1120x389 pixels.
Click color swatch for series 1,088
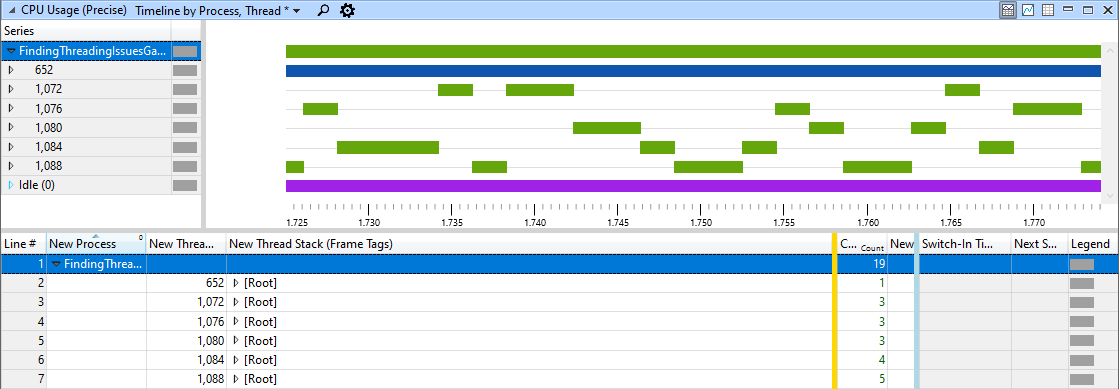tap(185, 166)
